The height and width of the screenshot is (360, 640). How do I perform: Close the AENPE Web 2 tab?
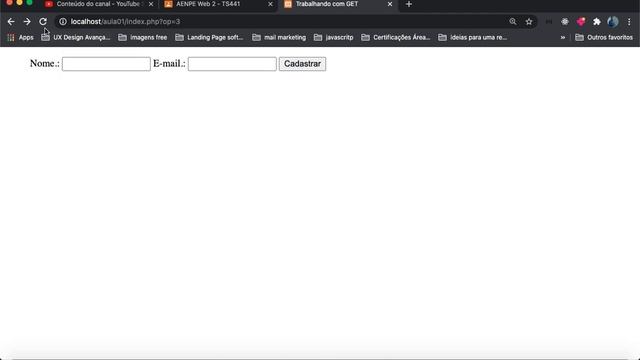tap(270, 4)
